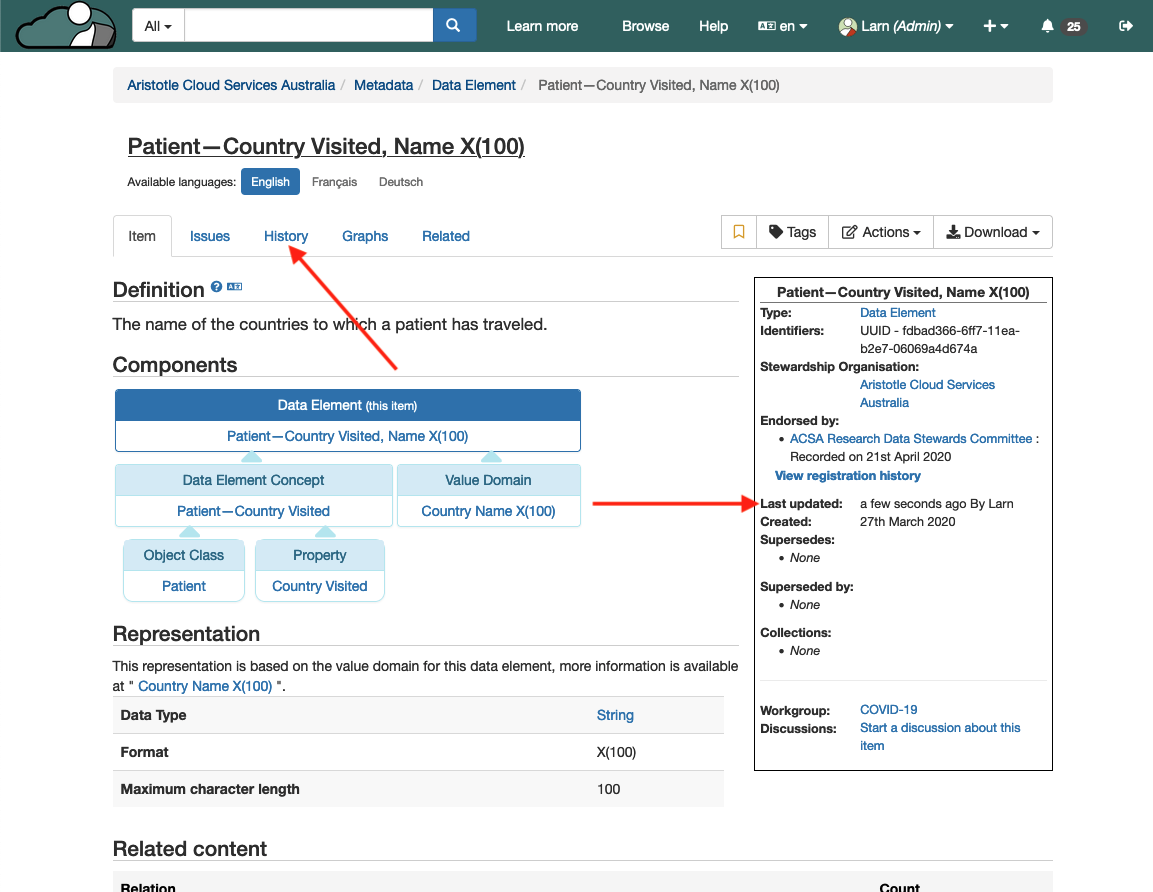Open the Graphs tab
The height and width of the screenshot is (892, 1153).
point(365,236)
